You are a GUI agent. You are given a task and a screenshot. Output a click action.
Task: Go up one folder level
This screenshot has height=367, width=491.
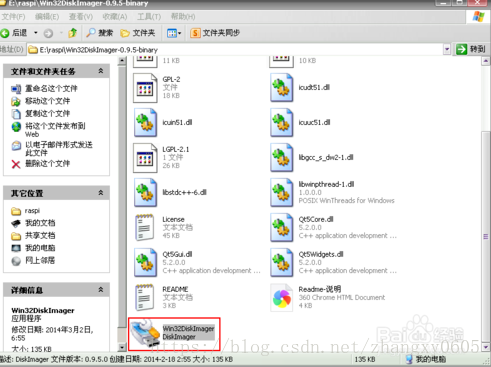click(x=73, y=33)
